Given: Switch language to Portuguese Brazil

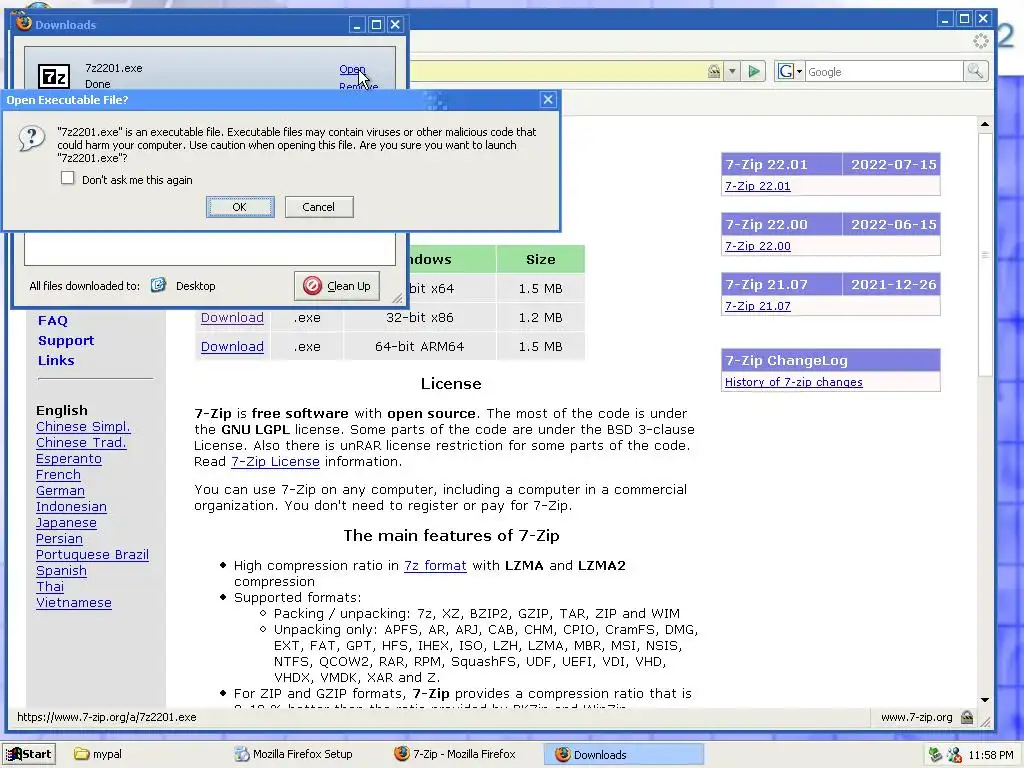Looking at the screenshot, I should click(x=92, y=555).
